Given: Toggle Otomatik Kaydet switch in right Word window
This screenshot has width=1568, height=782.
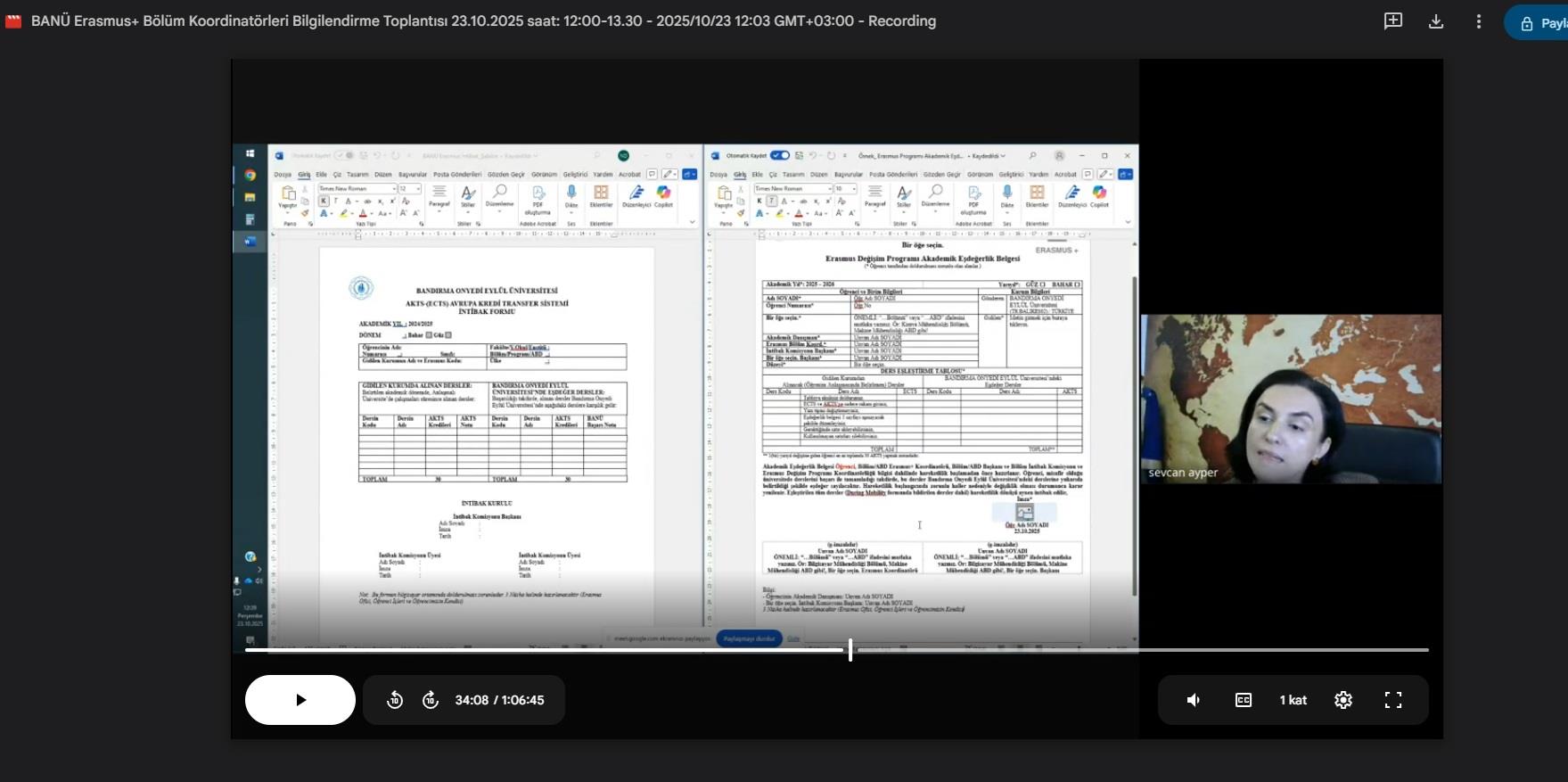Looking at the screenshot, I should pos(779,156).
